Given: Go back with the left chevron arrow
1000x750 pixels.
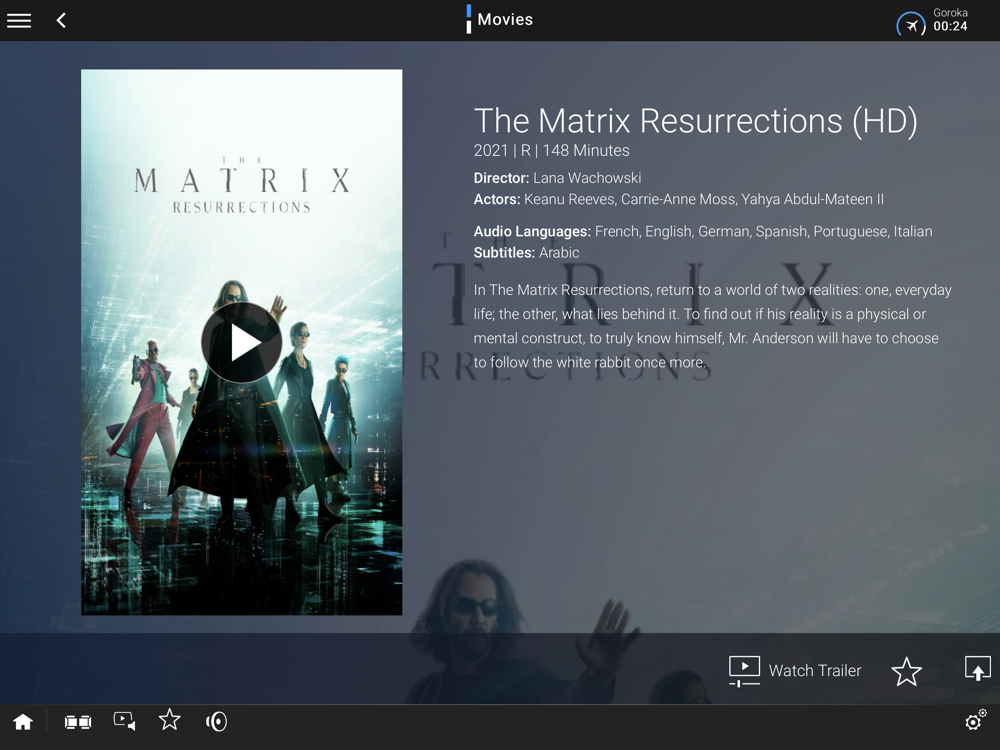Looking at the screenshot, I should [x=61, y=20].
